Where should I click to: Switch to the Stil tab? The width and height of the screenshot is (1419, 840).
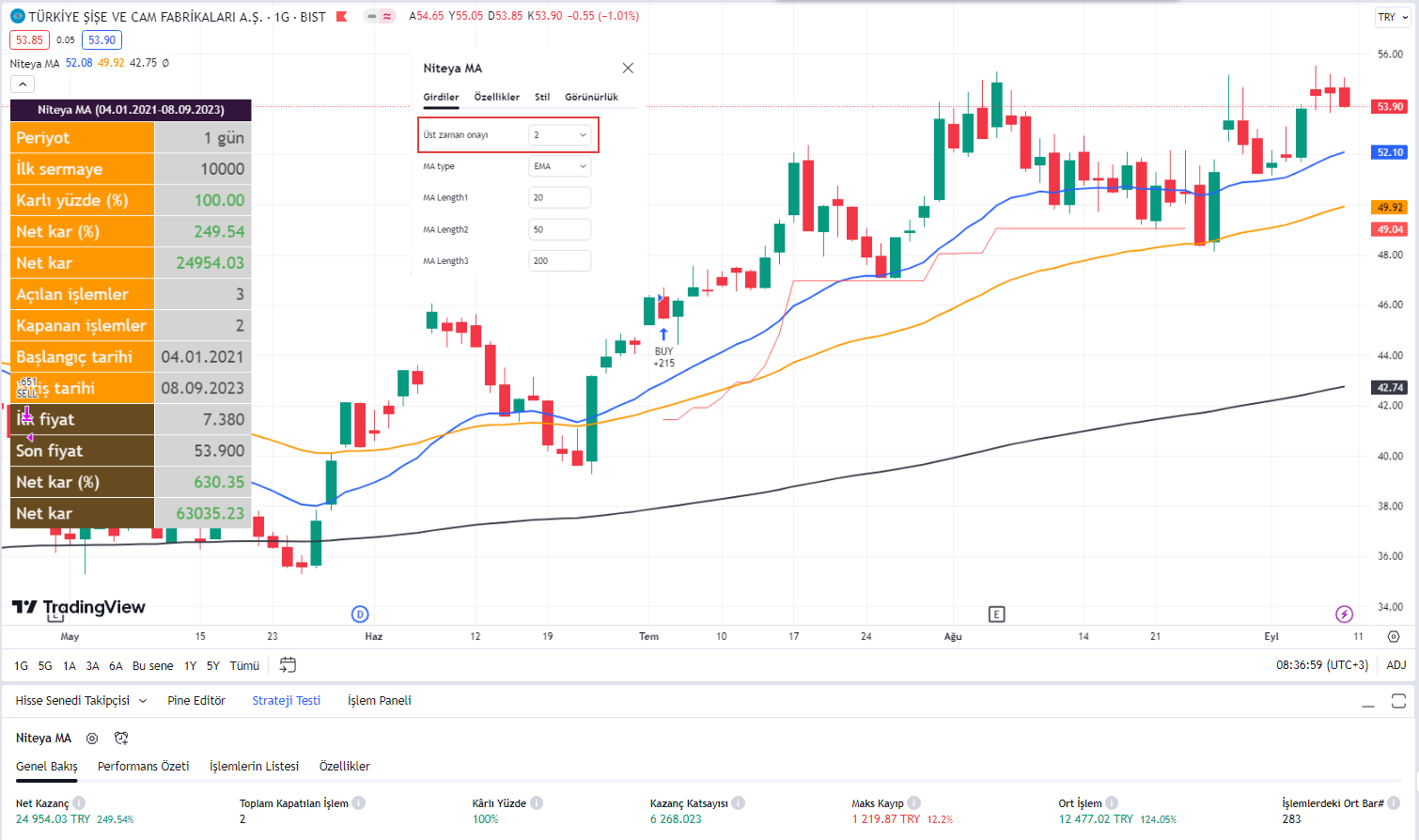click(x=542, y=97)
